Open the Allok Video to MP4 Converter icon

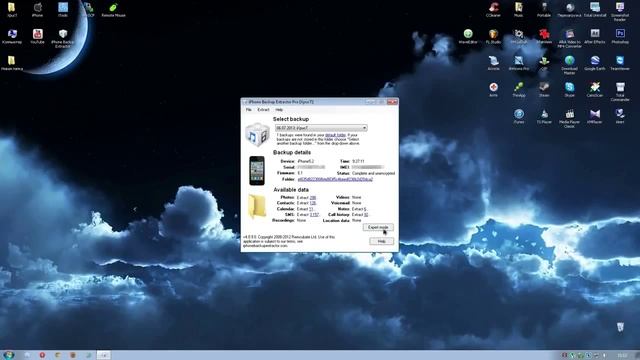(569, 38)
